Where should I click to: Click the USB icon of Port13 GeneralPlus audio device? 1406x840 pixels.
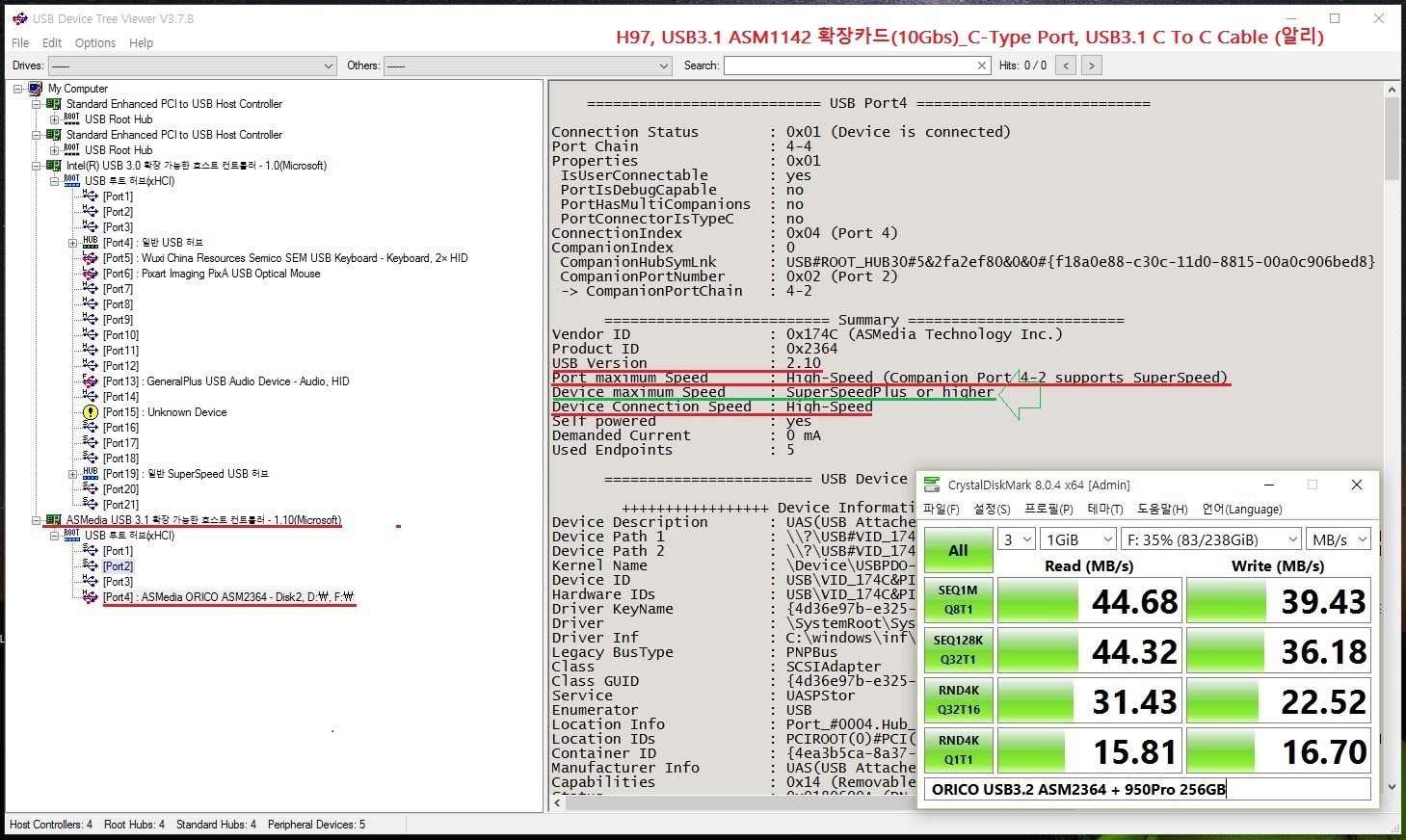tap(91, 381)
